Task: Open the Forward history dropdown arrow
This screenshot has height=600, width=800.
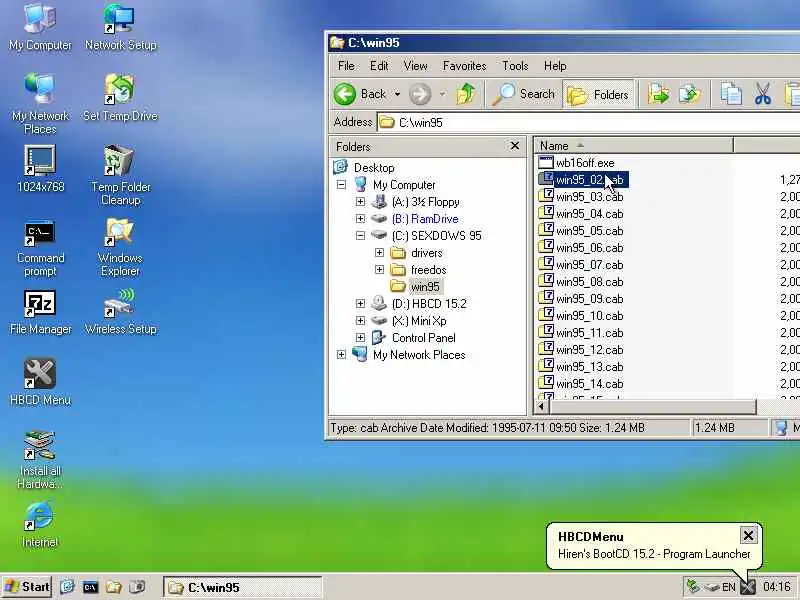Action: [x=442, y=94]
